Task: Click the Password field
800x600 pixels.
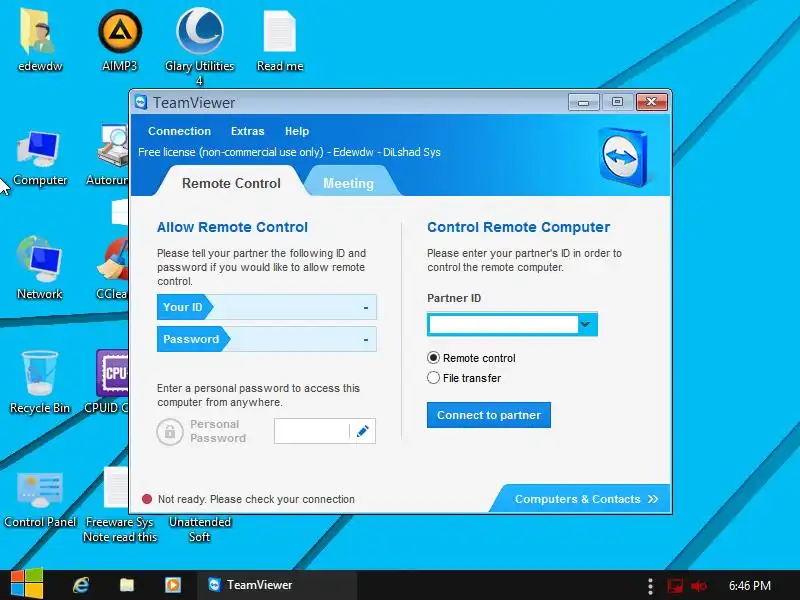Action: coord(266,339)
